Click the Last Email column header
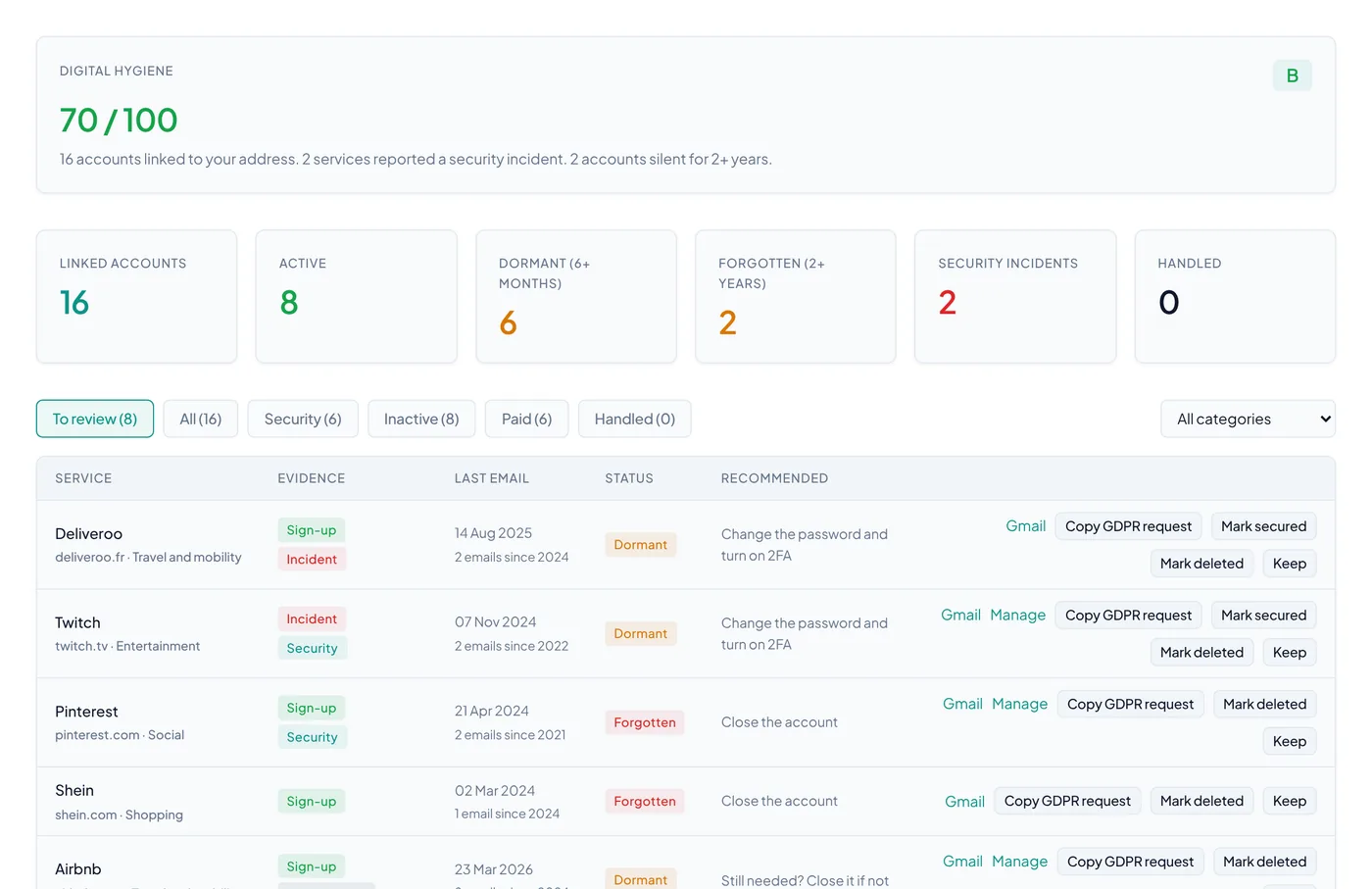 coord(492,478)
